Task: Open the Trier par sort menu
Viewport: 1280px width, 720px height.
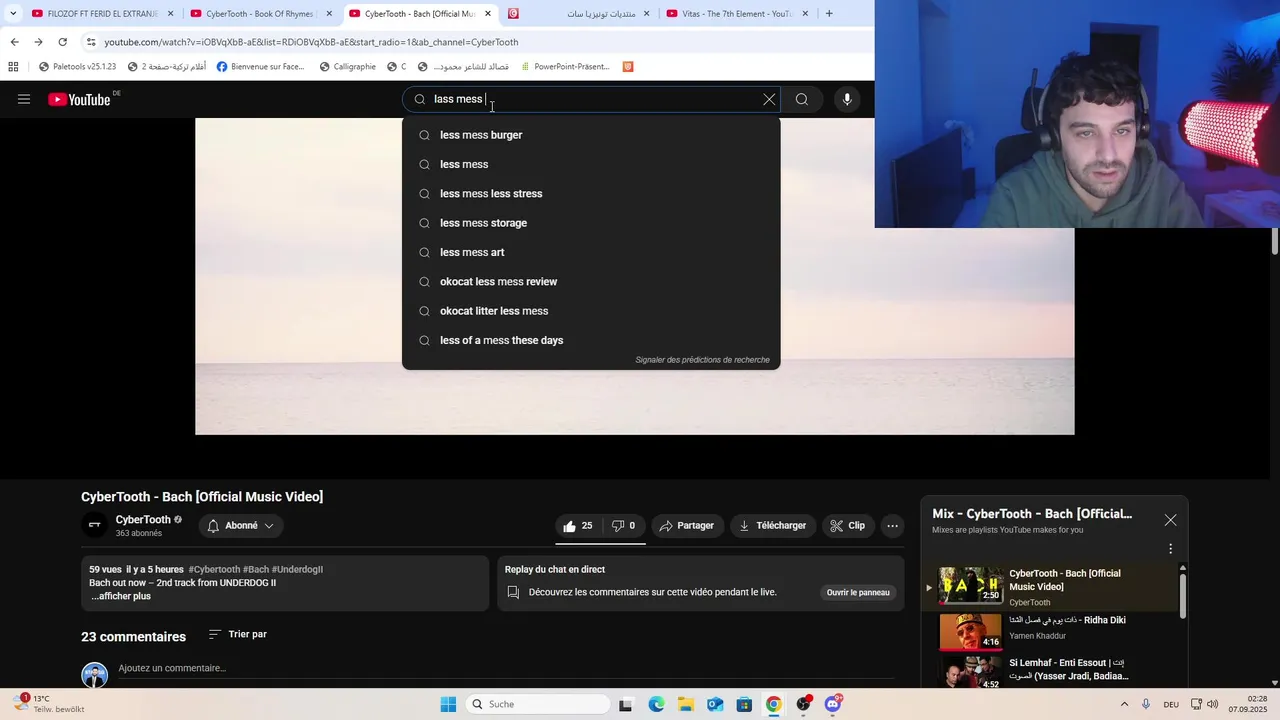Action: tap(238, 634)
